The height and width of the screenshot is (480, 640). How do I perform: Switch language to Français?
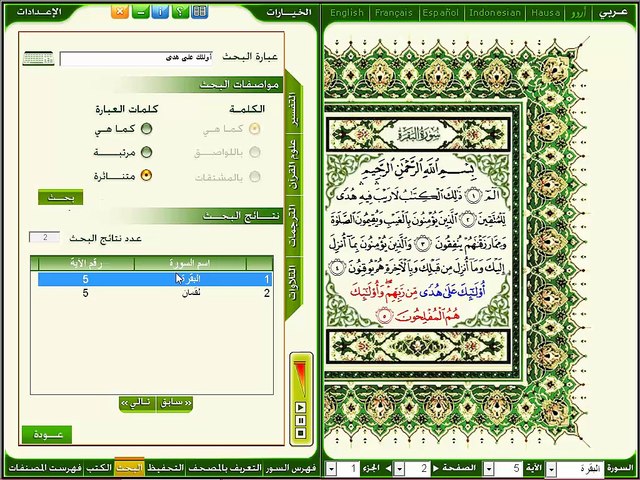394,13
